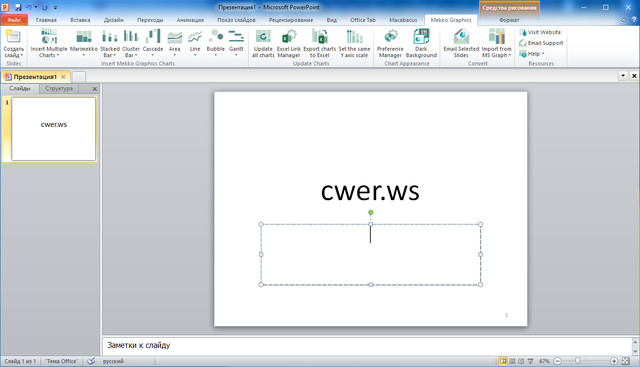Toggle Dark Background for charts

(x=421, y=43)
